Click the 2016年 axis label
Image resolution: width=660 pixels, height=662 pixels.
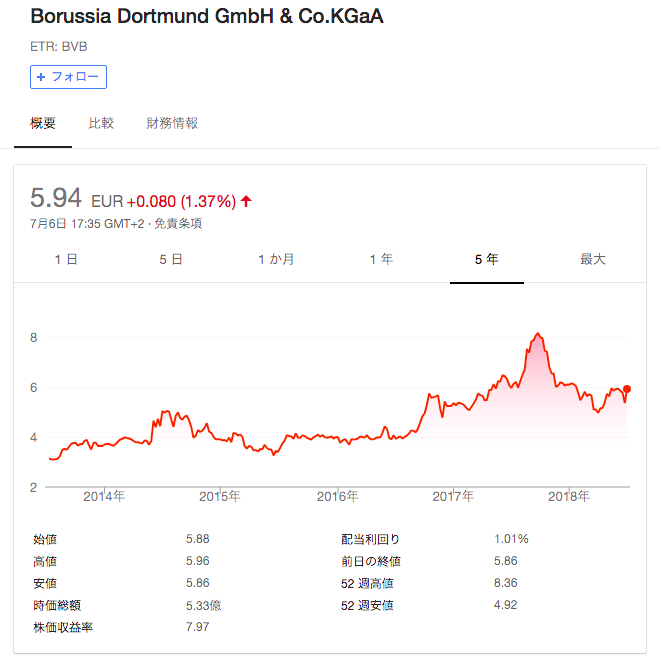point(337,496)
